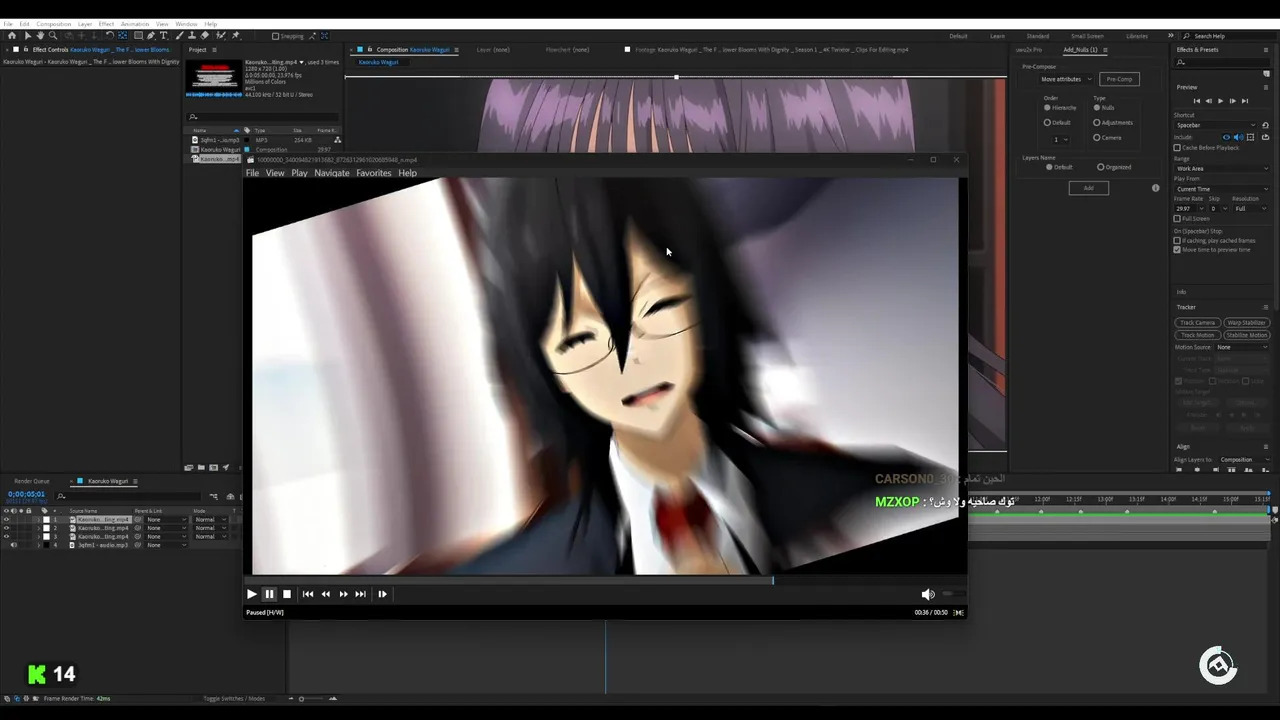Jump to last frame in Preview panel
The height and width of the screenshot is (720, 1280).
point(1245,101)
